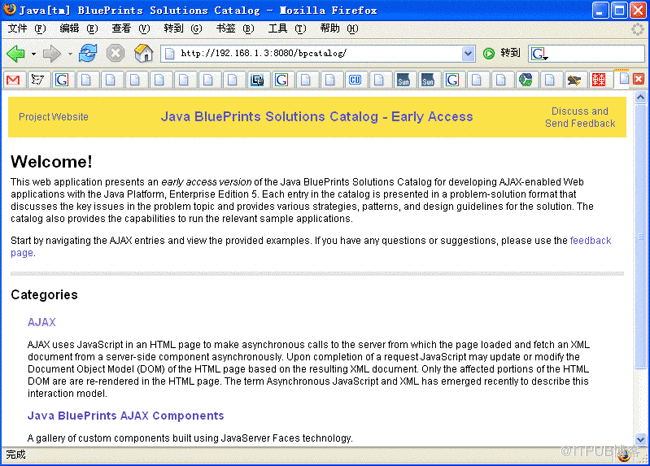Switch to the red Chinese character tab

click(599, 80)
